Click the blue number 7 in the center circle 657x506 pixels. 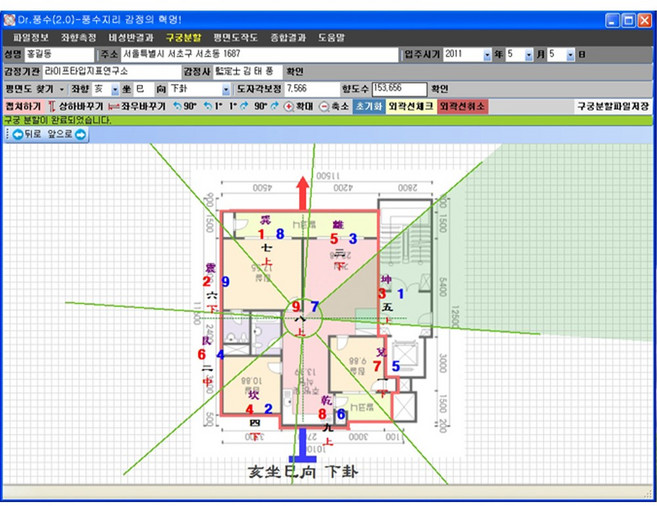[315, 307]
